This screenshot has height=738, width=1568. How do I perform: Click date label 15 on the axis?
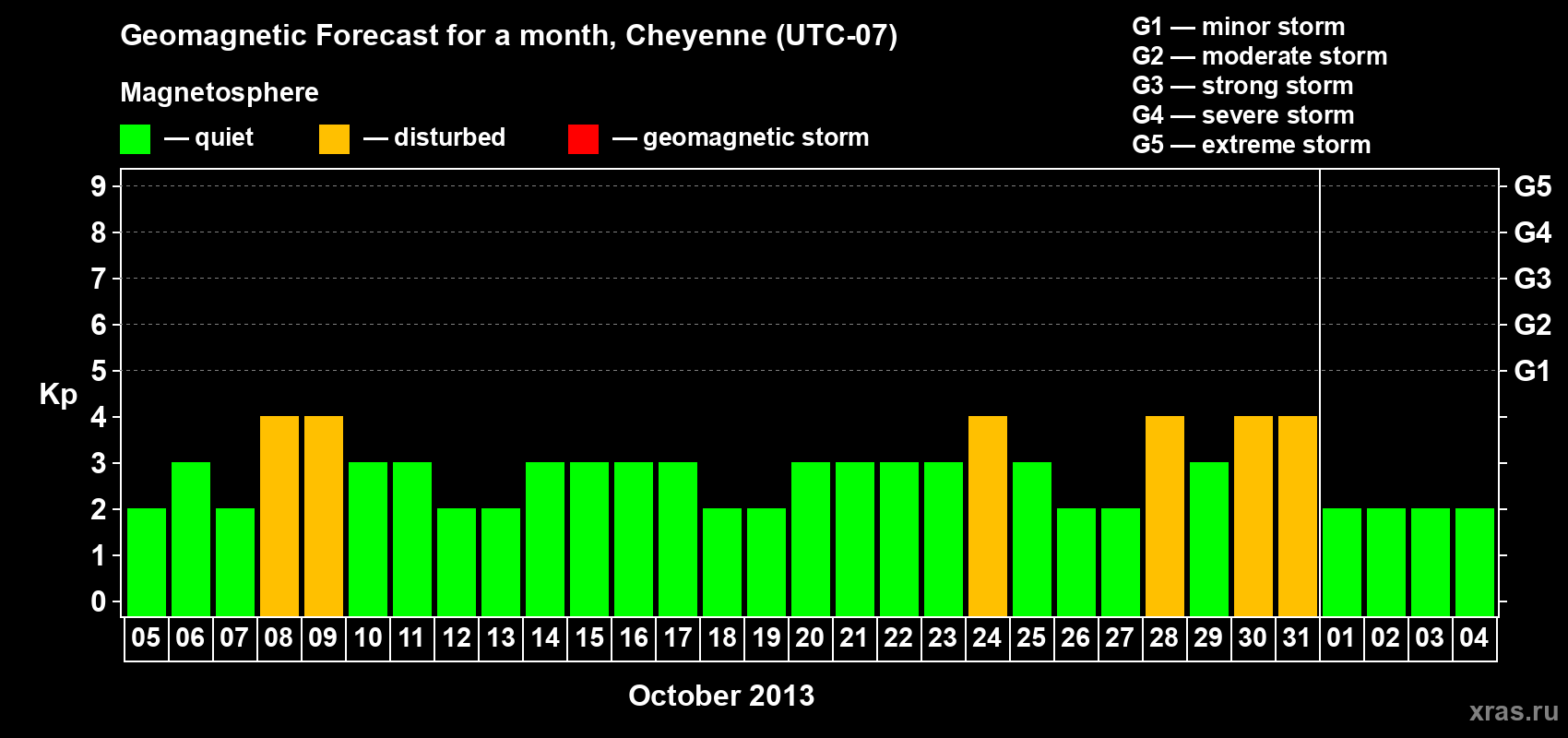click(588, 638)
